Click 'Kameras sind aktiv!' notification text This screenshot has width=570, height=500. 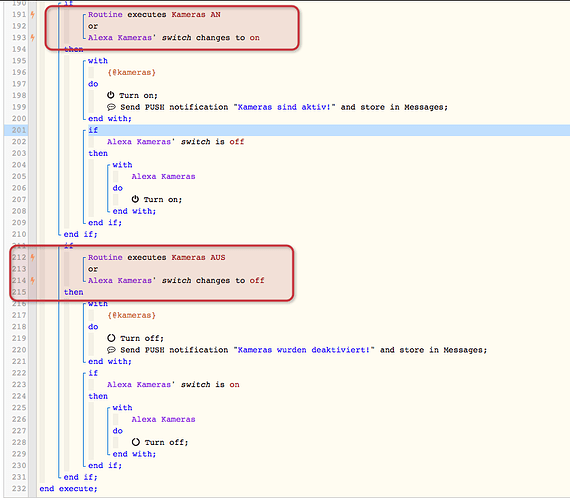284,107
